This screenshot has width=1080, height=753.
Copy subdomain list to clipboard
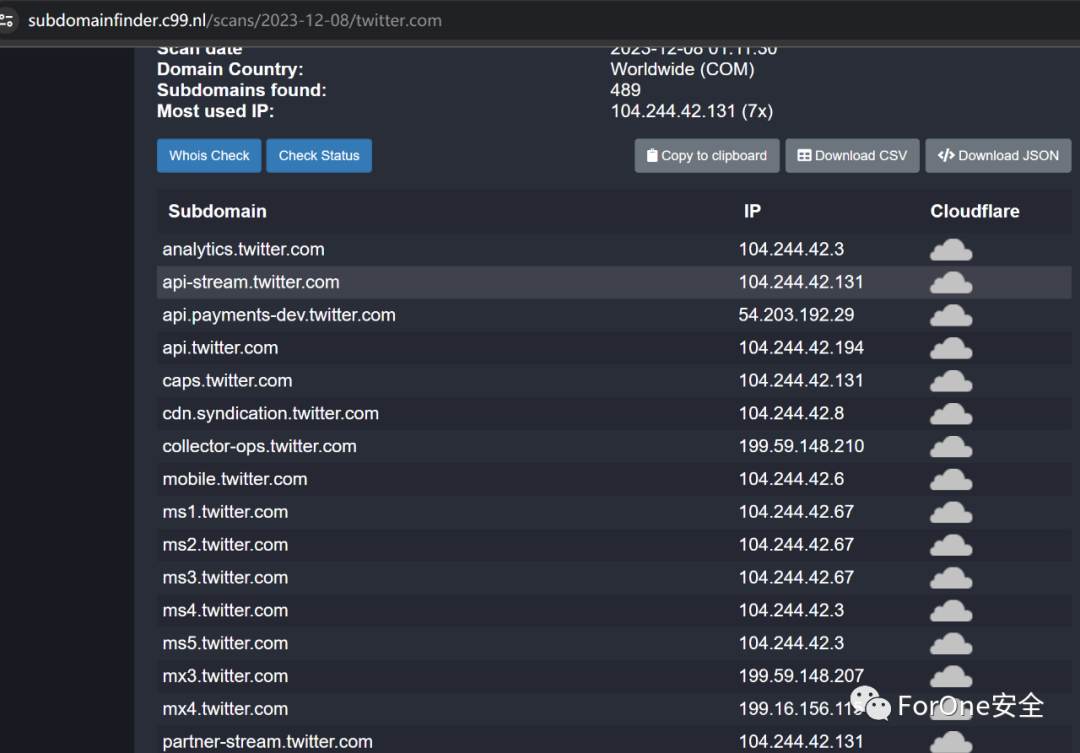(707, 156)
